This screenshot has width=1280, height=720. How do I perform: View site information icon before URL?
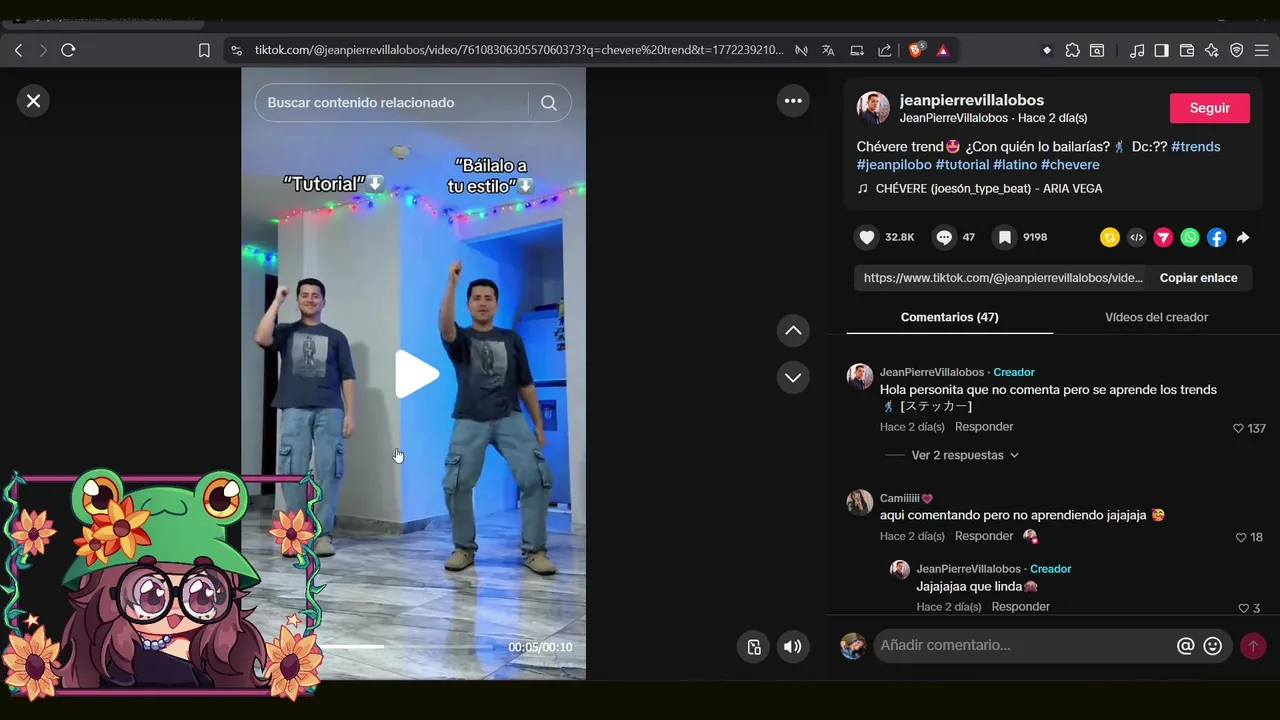coord(236,50)
